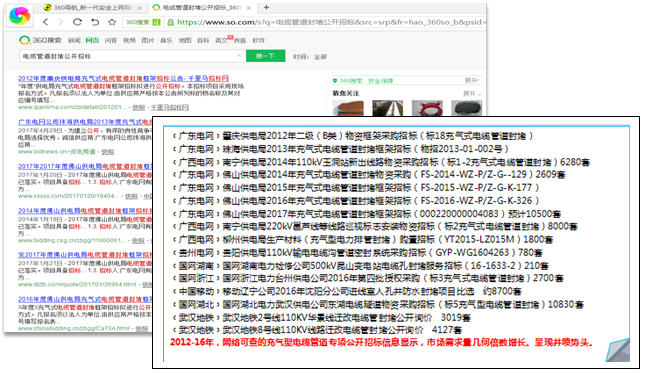Clear the search box with the X icon
Screen dimensions: 648x373
click(239, 55)
